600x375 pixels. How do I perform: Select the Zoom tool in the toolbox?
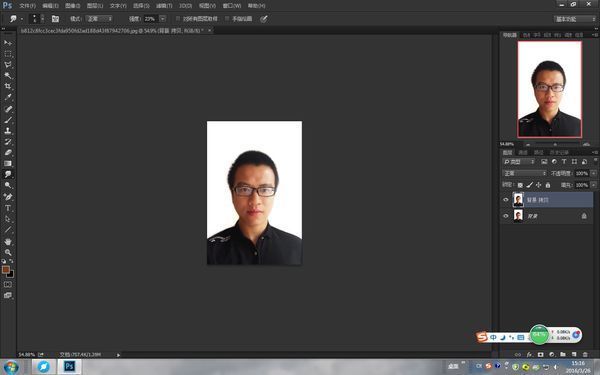(x=8, y=253)
